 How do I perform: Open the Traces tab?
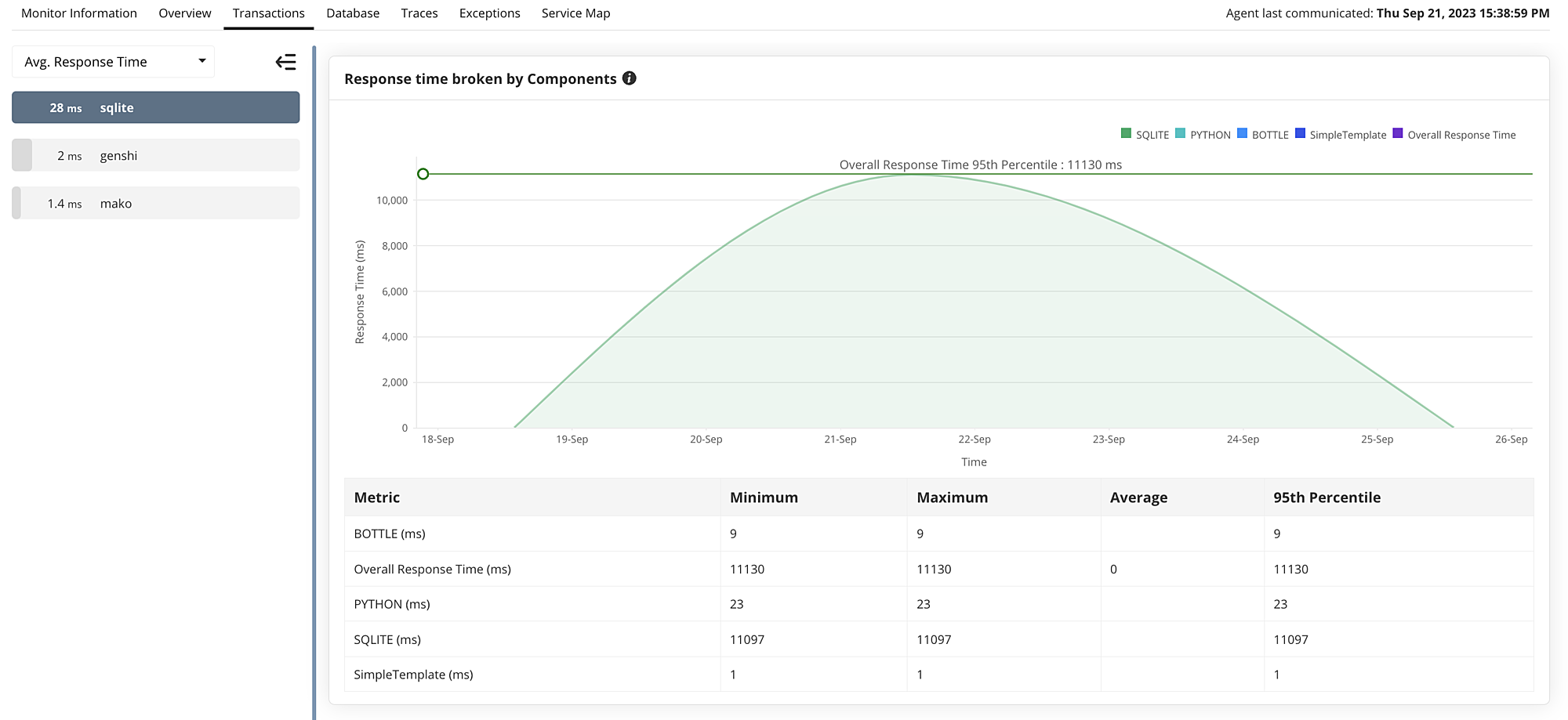click(x=419, y=13)
